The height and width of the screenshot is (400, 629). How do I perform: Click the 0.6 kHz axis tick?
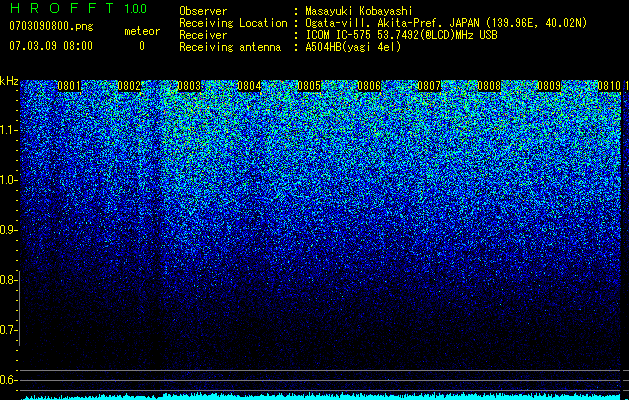click(x=9, y=380)
